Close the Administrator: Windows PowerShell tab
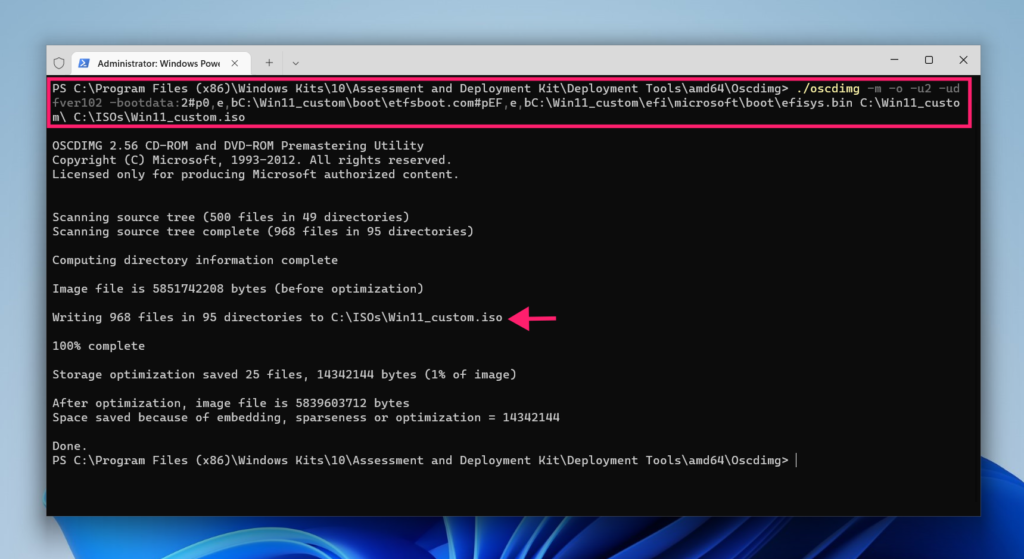The width and height of the screenshot is (1024, 559). click(x=234, y=63)
